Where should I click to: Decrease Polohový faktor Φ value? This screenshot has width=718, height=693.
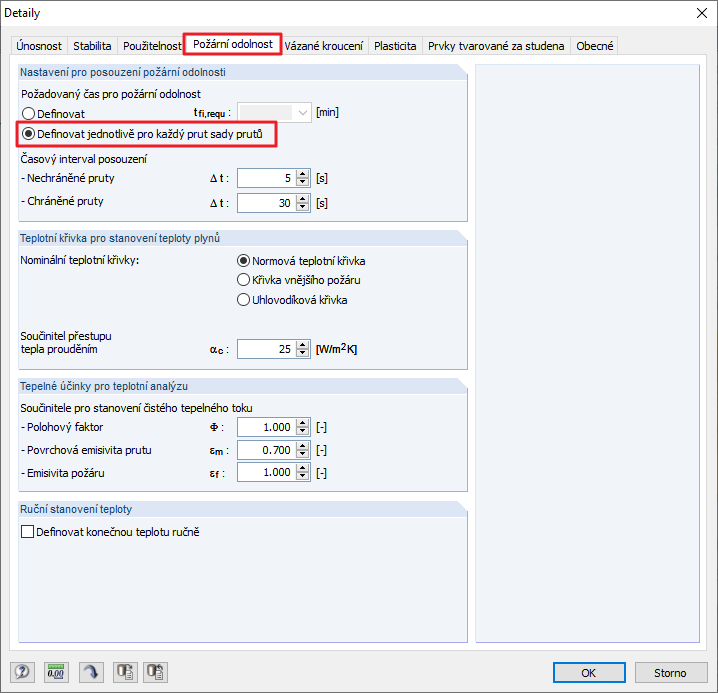tap(303, 431)
